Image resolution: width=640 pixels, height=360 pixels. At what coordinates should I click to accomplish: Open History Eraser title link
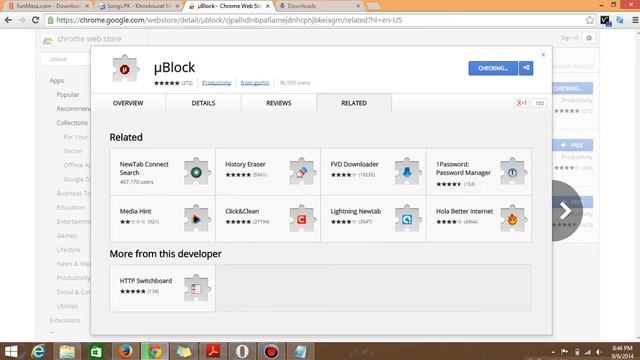pyautogui.click(x=245, y=164)
